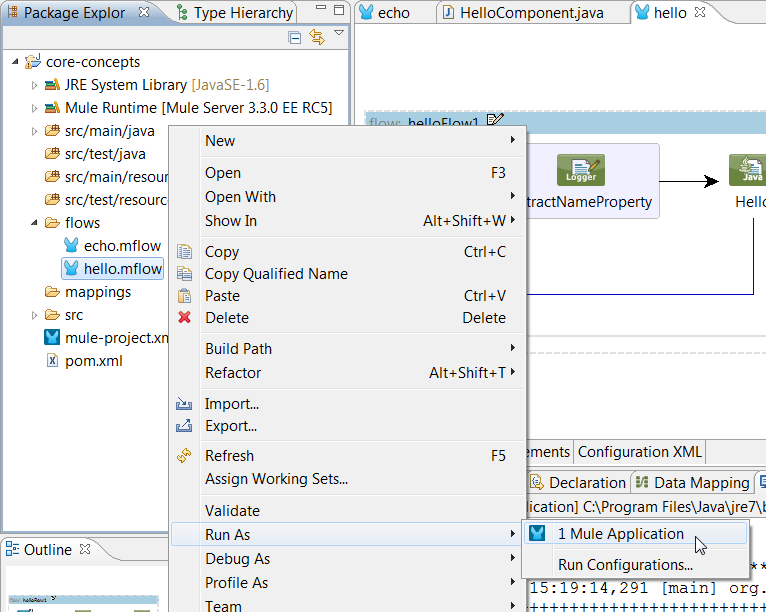Click the edit pencil icon beside helloFlow1

(495, 122)
